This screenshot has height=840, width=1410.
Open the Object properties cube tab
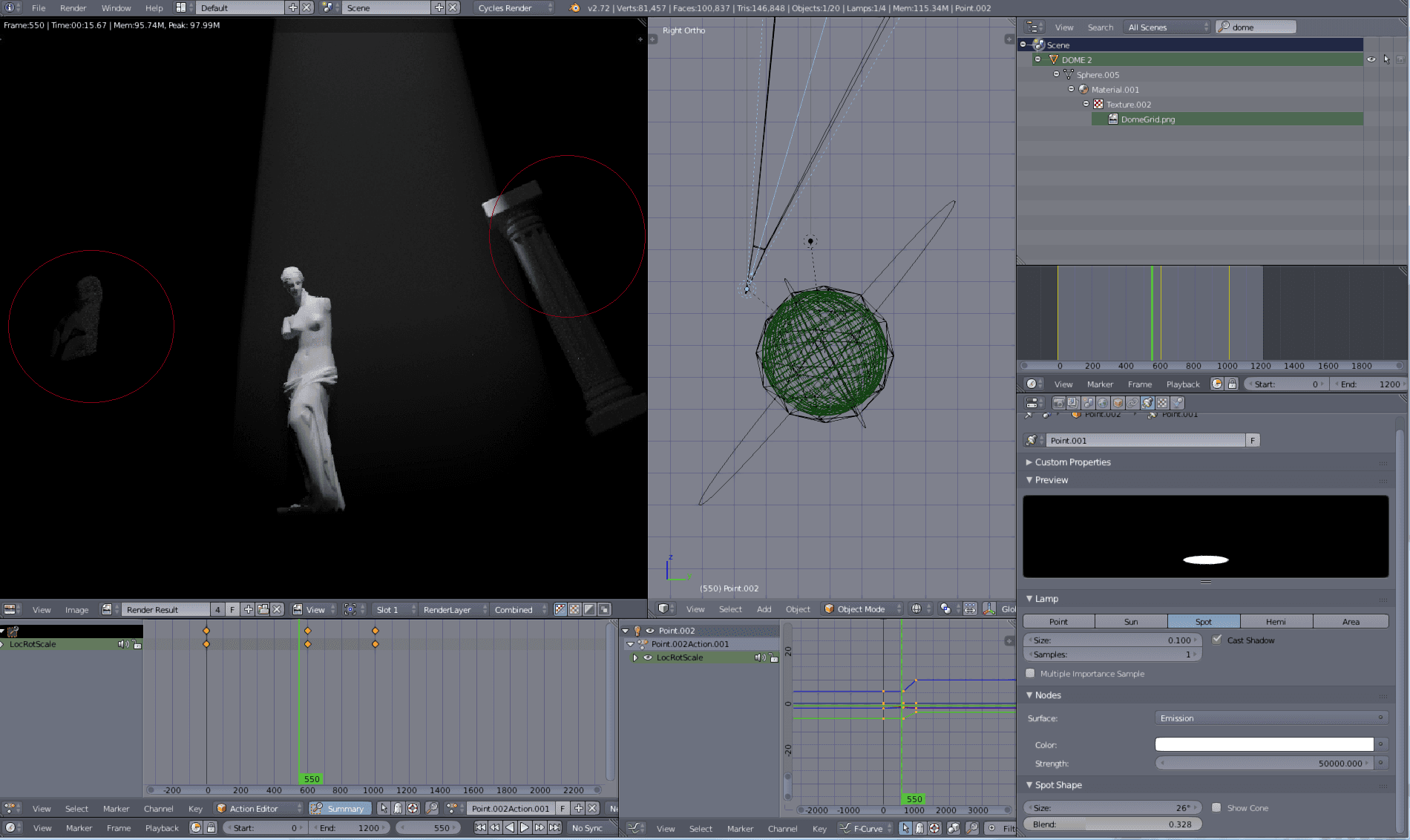pos(1118,403)
